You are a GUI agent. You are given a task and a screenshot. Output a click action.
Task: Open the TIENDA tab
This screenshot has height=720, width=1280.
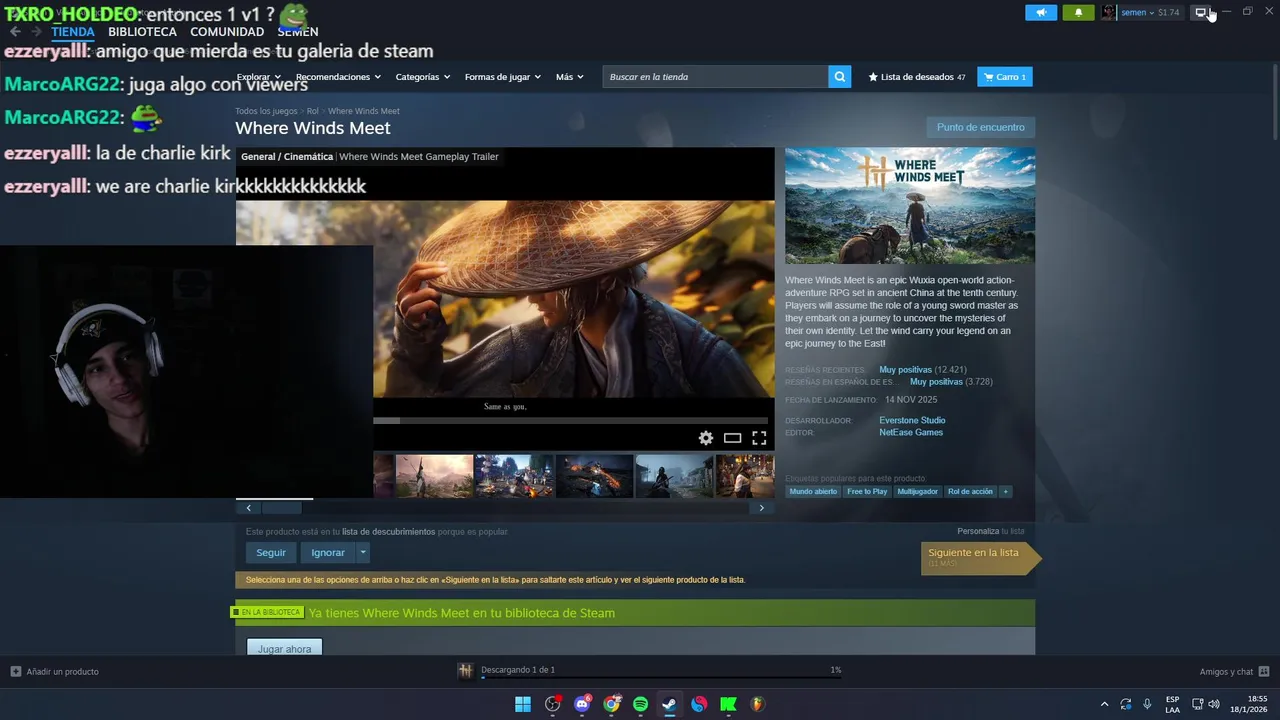(x=73, y=32)
